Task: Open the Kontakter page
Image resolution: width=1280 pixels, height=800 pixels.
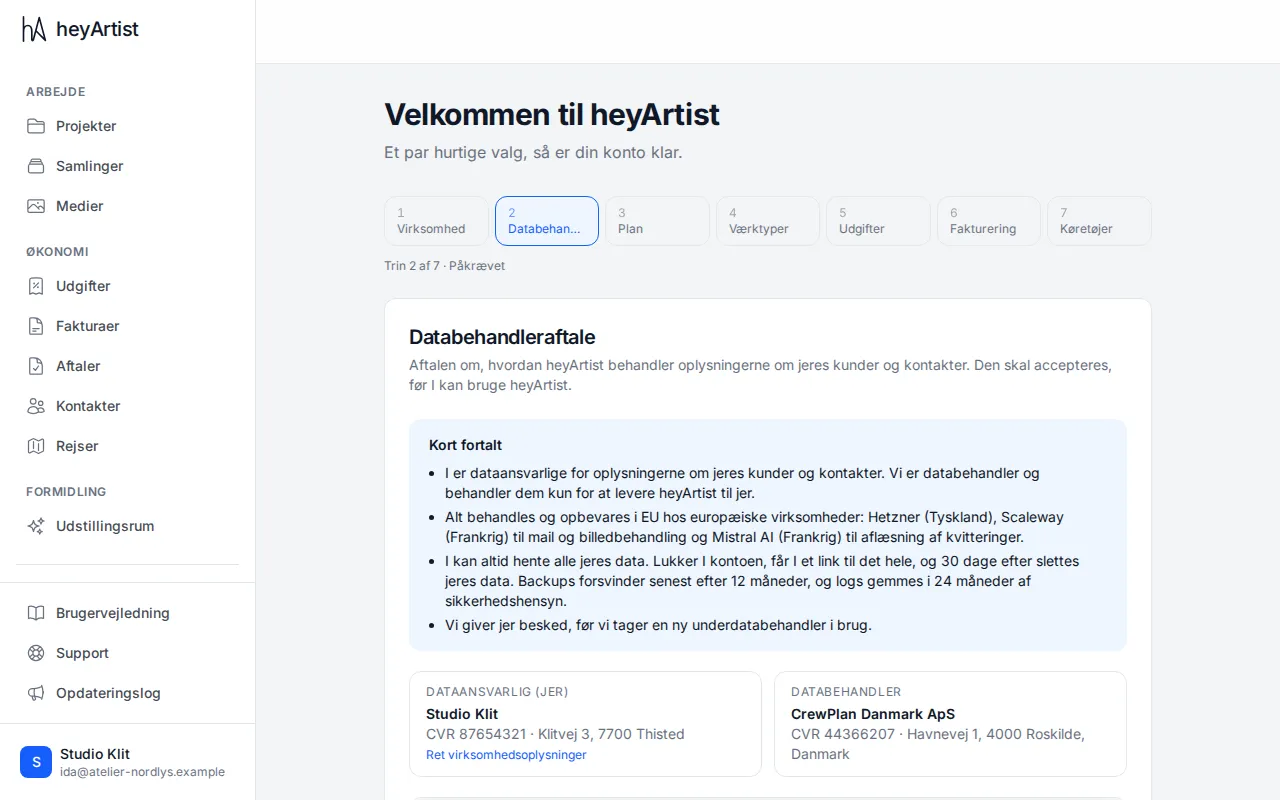Action: [128, 406]
